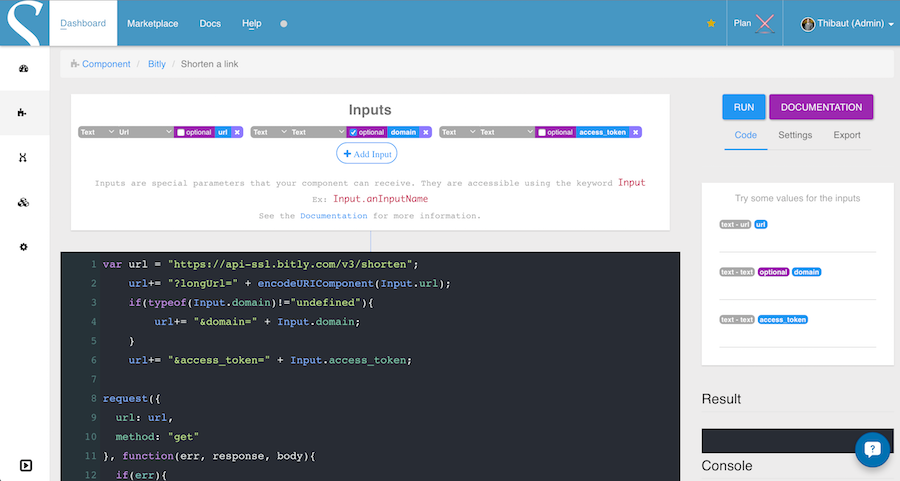
Task: Open Docs in the top navigation
Action: (x=210, y=24)
